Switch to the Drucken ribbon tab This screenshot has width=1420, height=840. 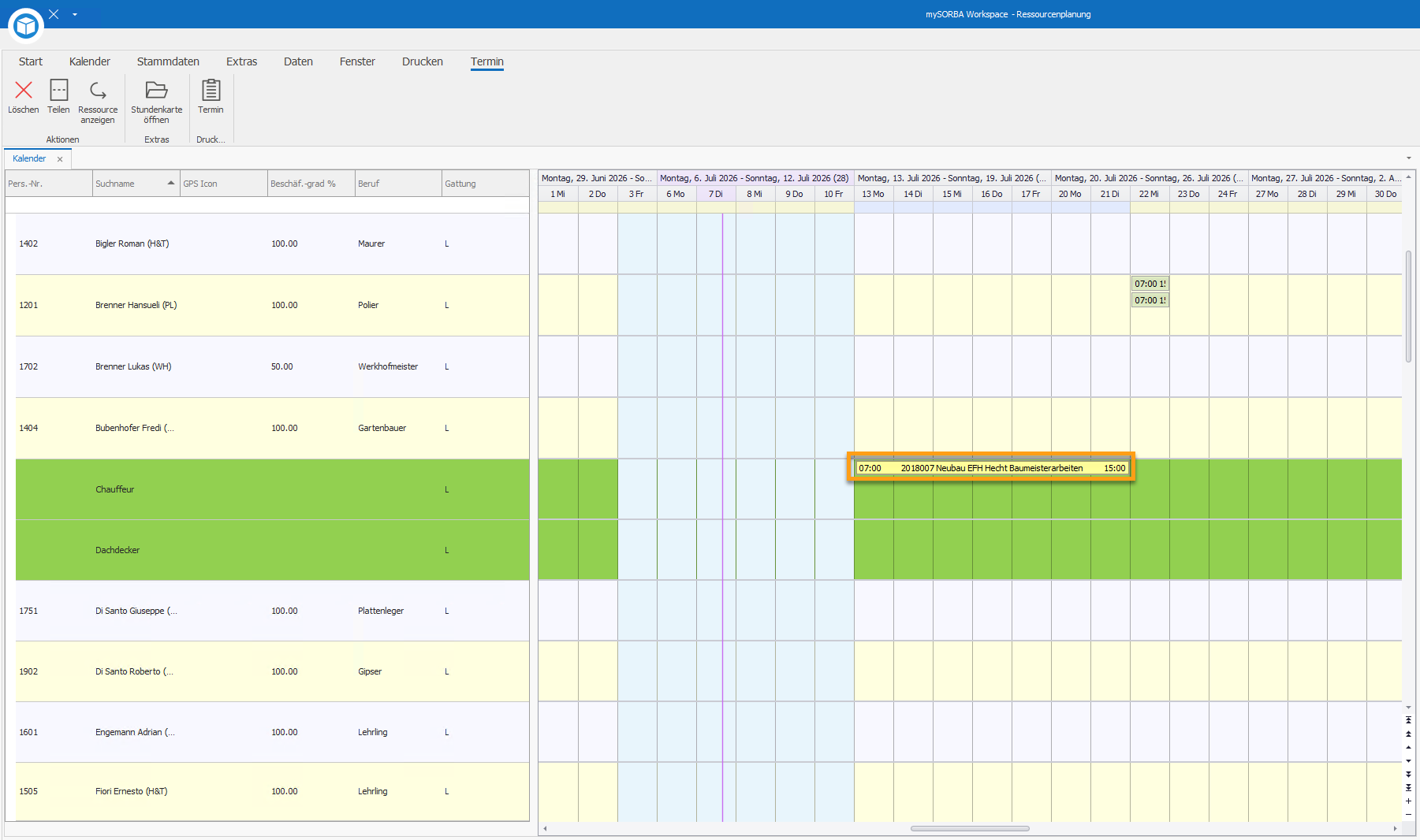coord(423,61)
